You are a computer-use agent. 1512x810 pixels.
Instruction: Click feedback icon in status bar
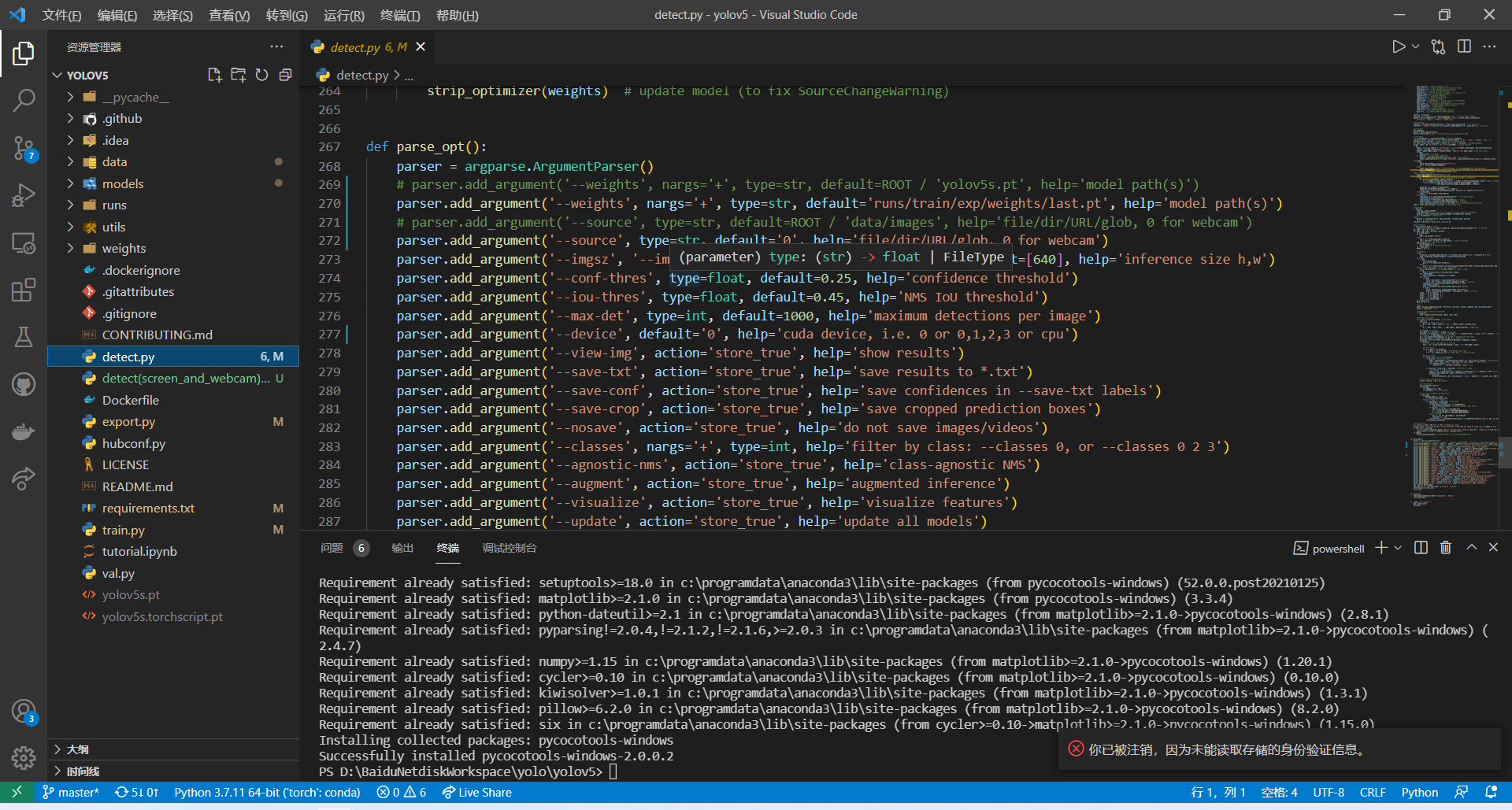pyautogui.click(x=1462, y=793)
